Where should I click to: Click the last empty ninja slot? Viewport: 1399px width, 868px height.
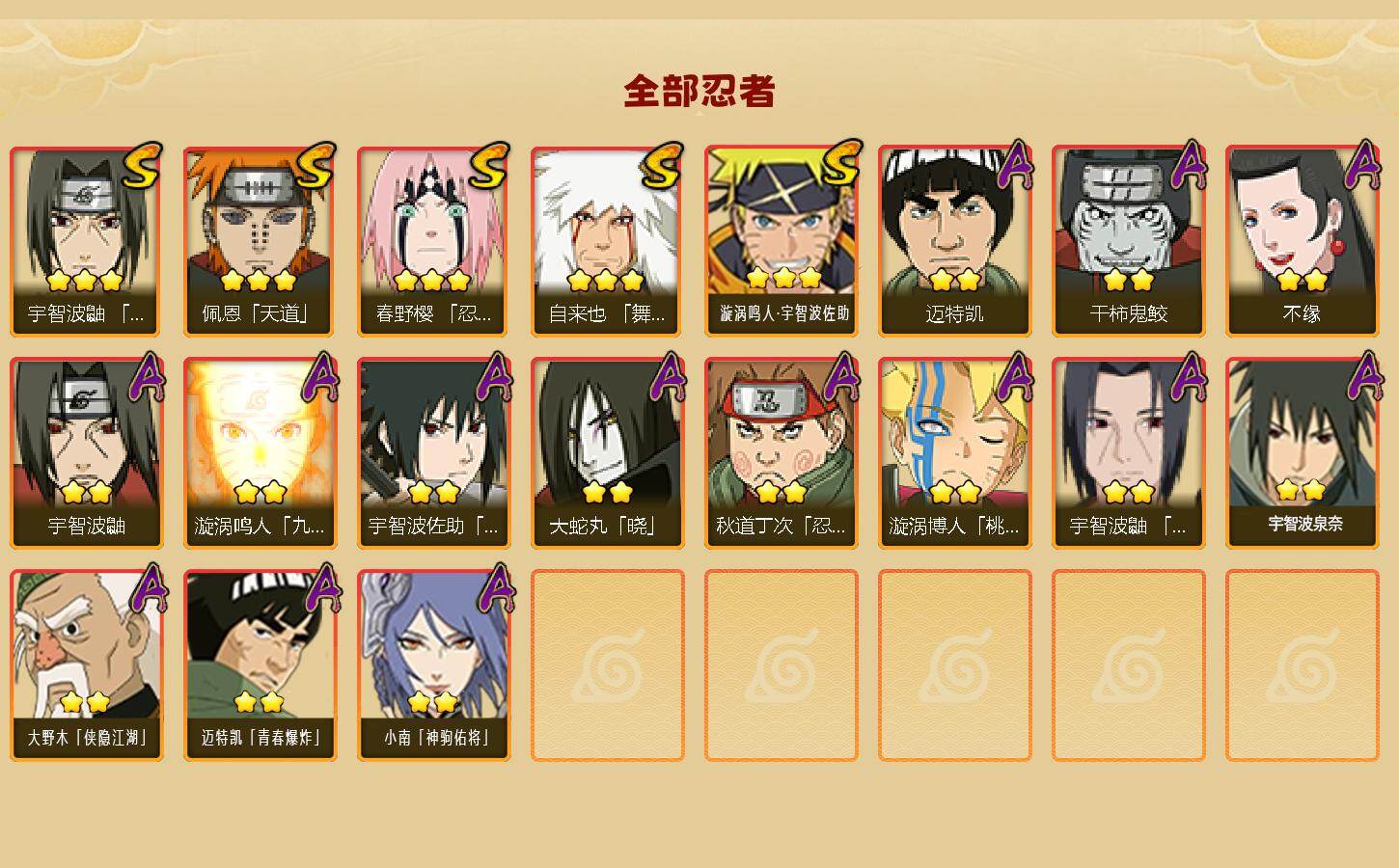1302,665
